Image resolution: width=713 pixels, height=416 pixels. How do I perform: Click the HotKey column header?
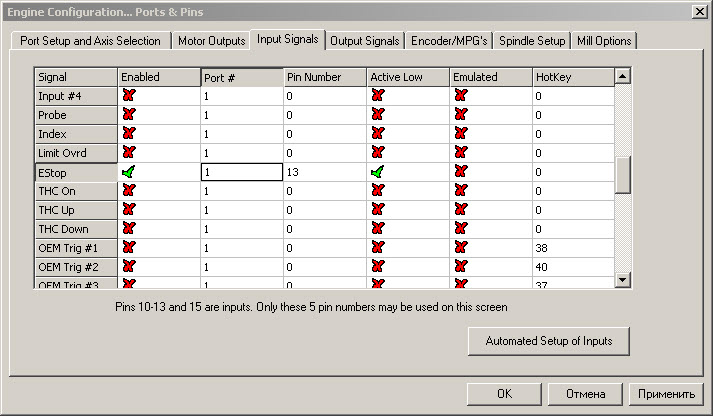[573, 77]
